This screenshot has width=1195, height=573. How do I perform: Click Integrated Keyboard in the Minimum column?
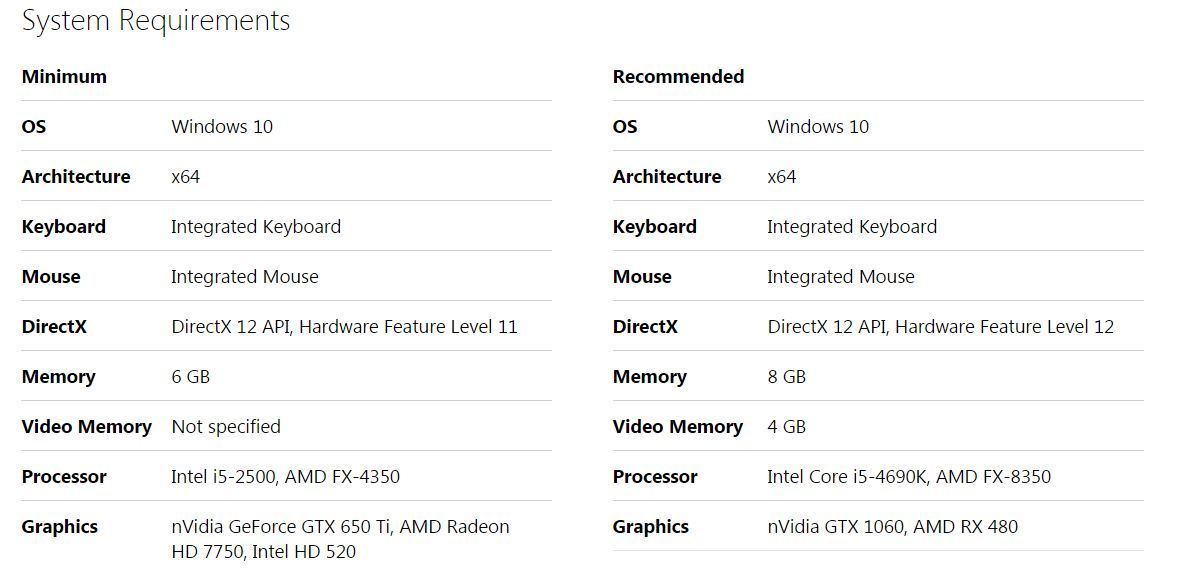256,227
